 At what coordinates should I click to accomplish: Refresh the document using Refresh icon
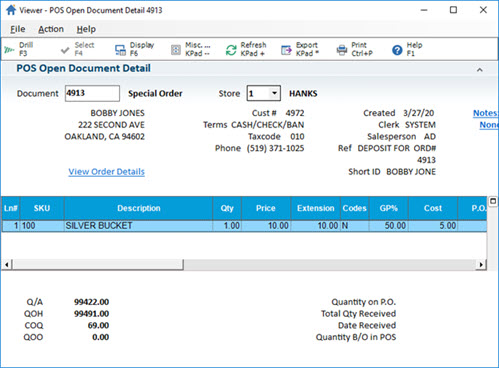(231, 50)
